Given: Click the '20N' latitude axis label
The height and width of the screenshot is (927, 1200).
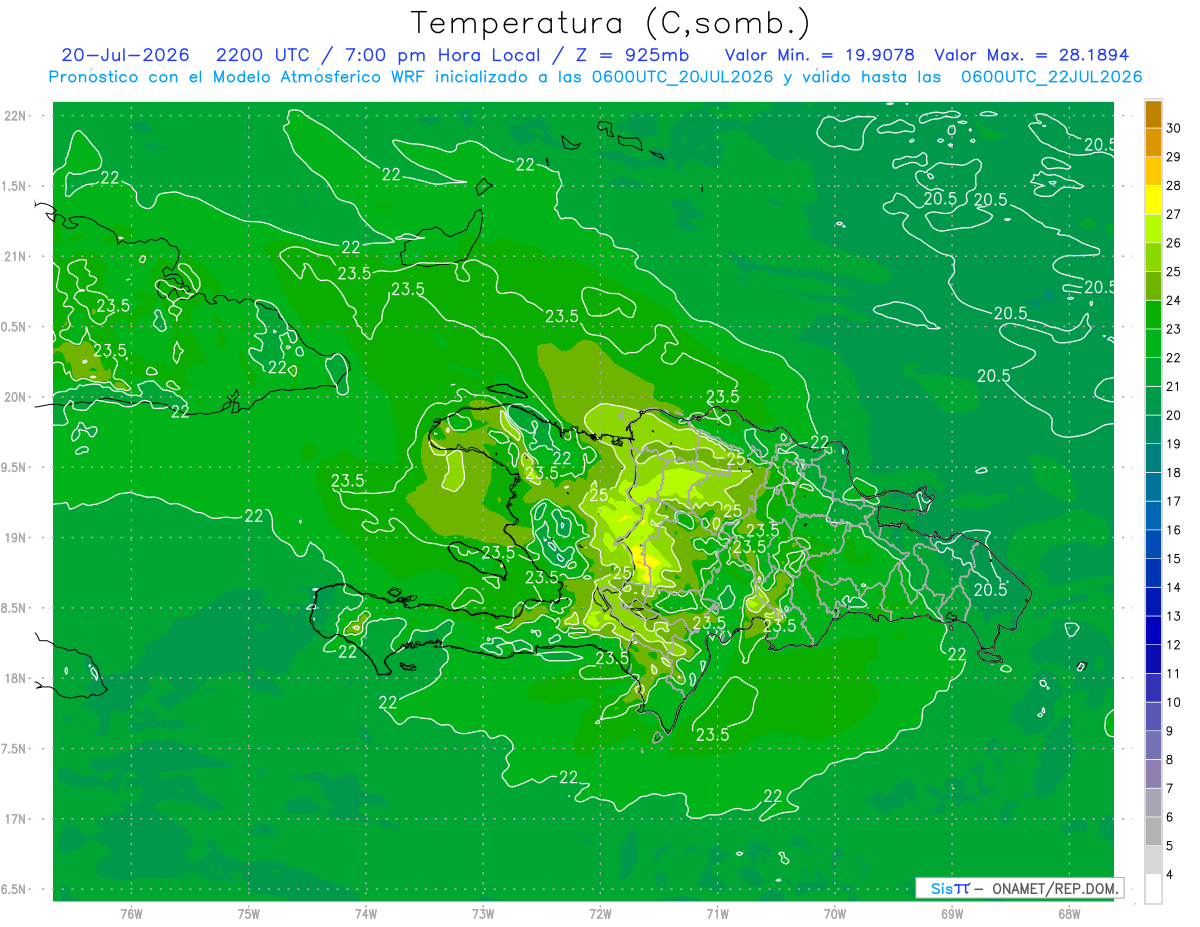Looking at the screenshot, I should coord(14,398).
